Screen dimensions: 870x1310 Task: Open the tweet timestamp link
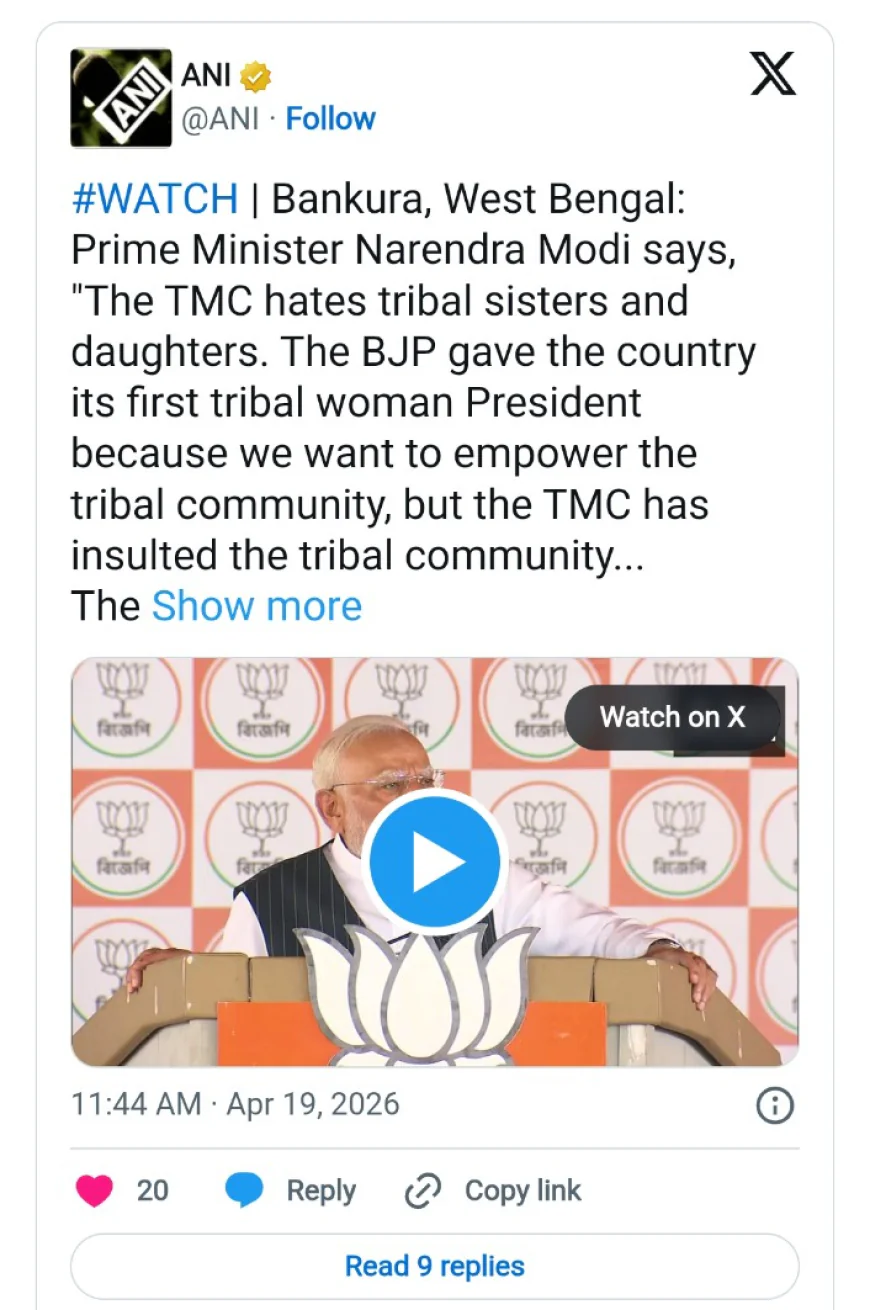tap(235, 1104)
